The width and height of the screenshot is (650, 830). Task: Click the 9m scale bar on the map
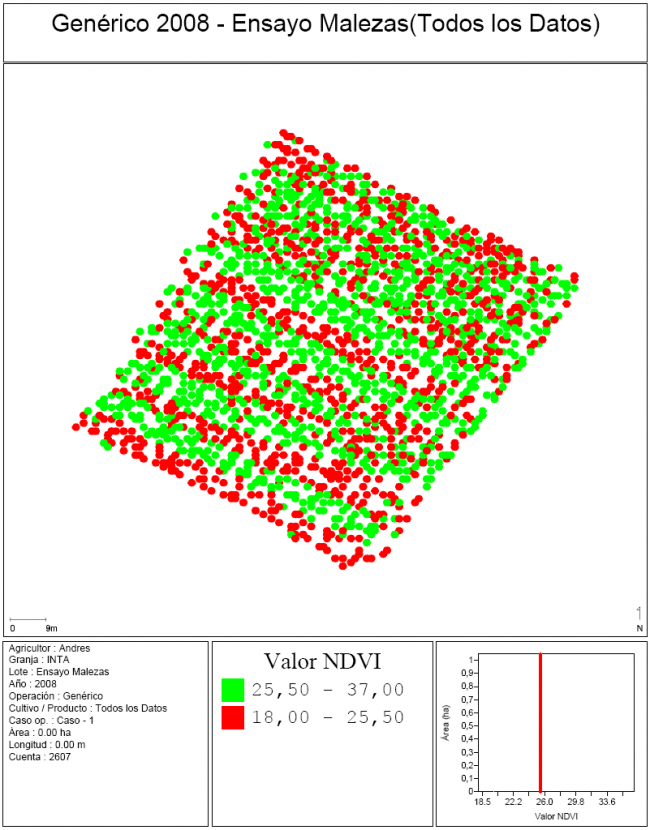30,622
